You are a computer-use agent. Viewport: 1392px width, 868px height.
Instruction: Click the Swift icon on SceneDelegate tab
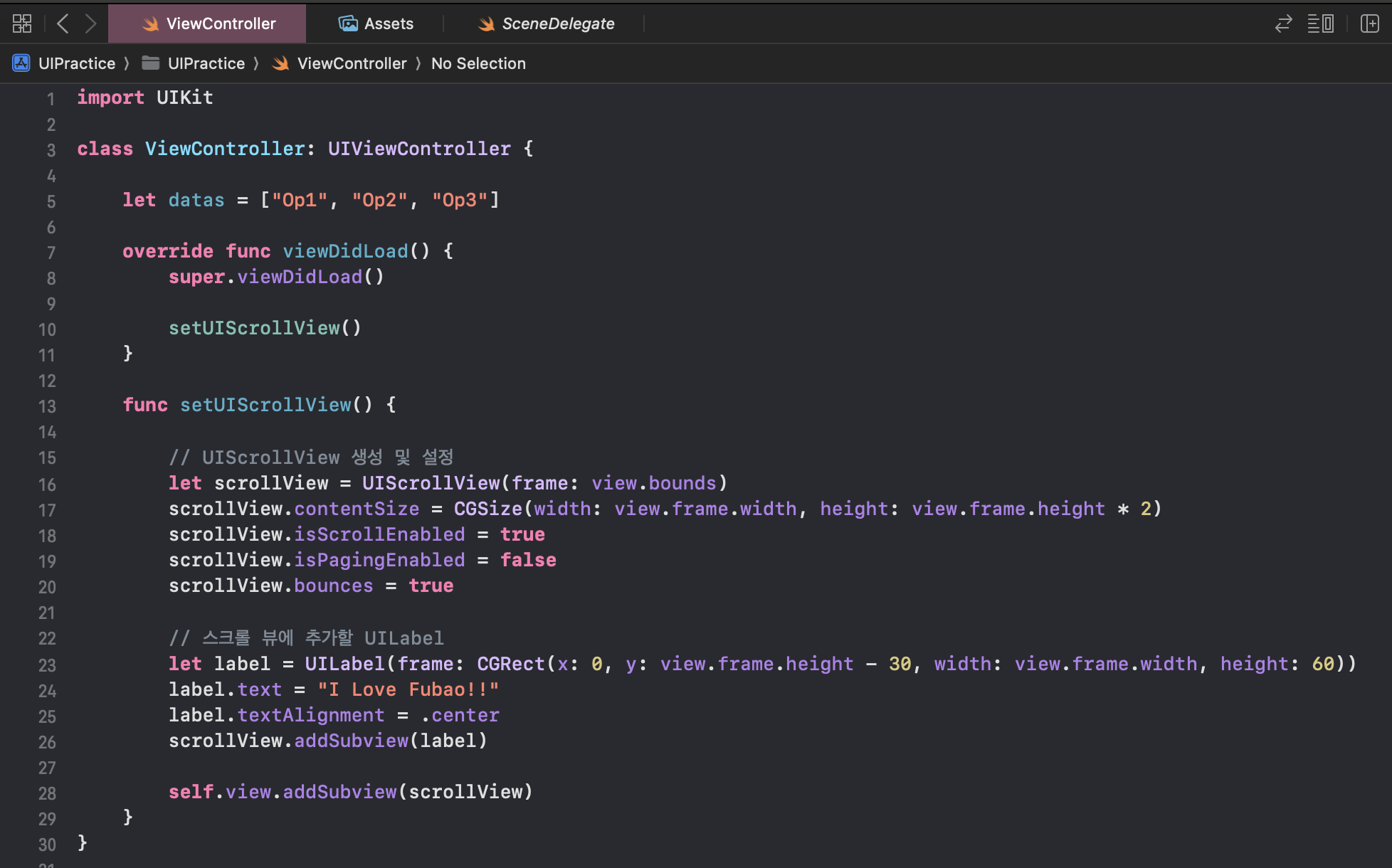point(487,24)
